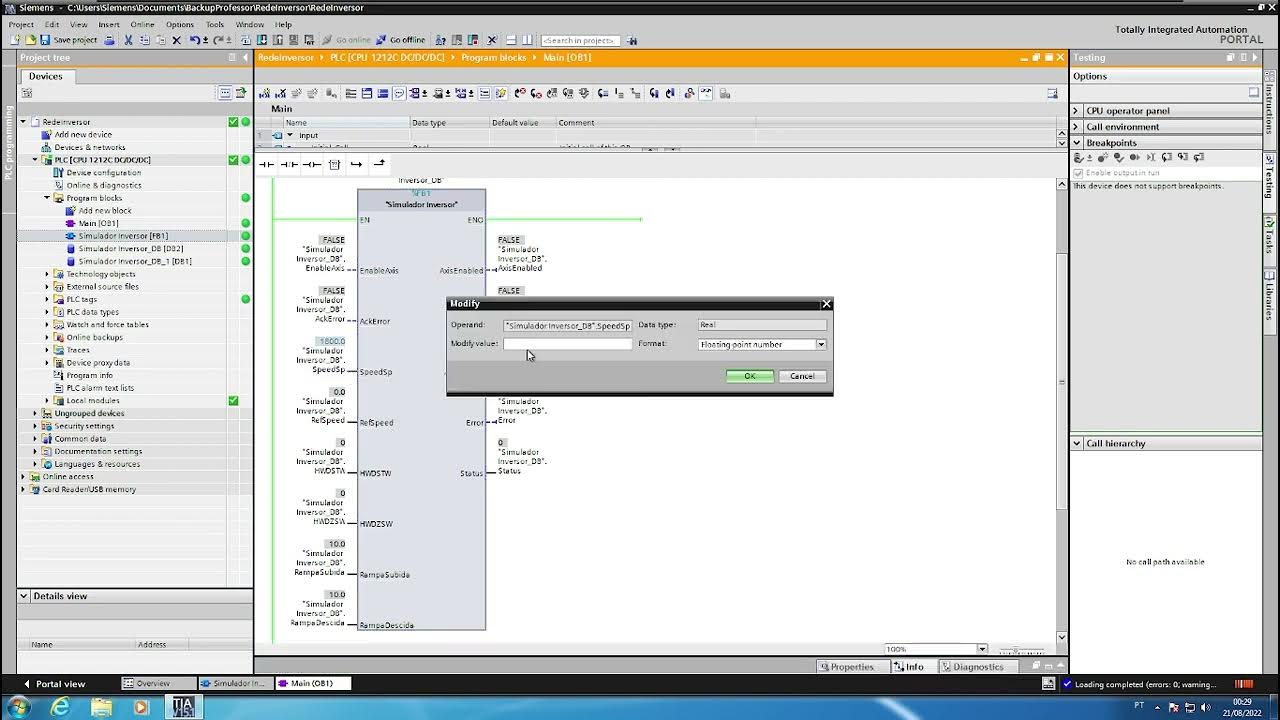Click the New project icon

[15, 40]
